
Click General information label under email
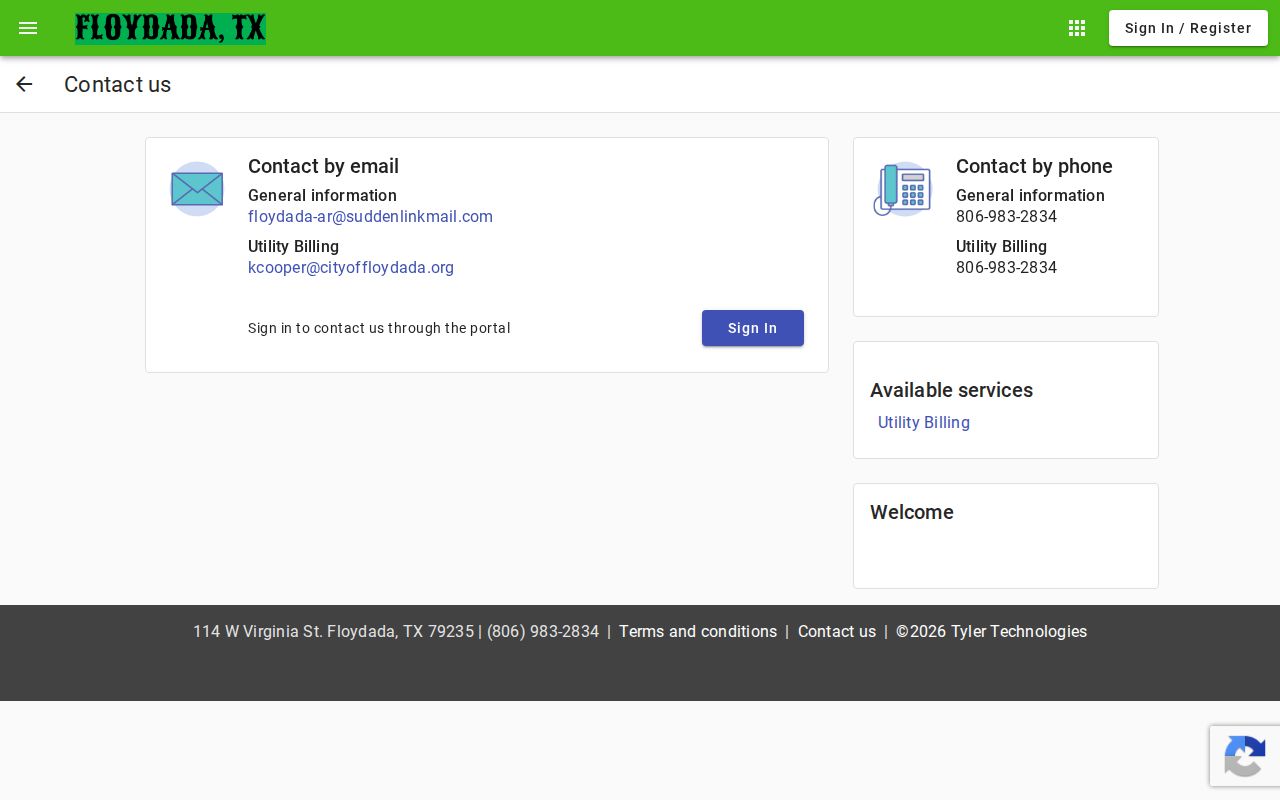[322, 196]
